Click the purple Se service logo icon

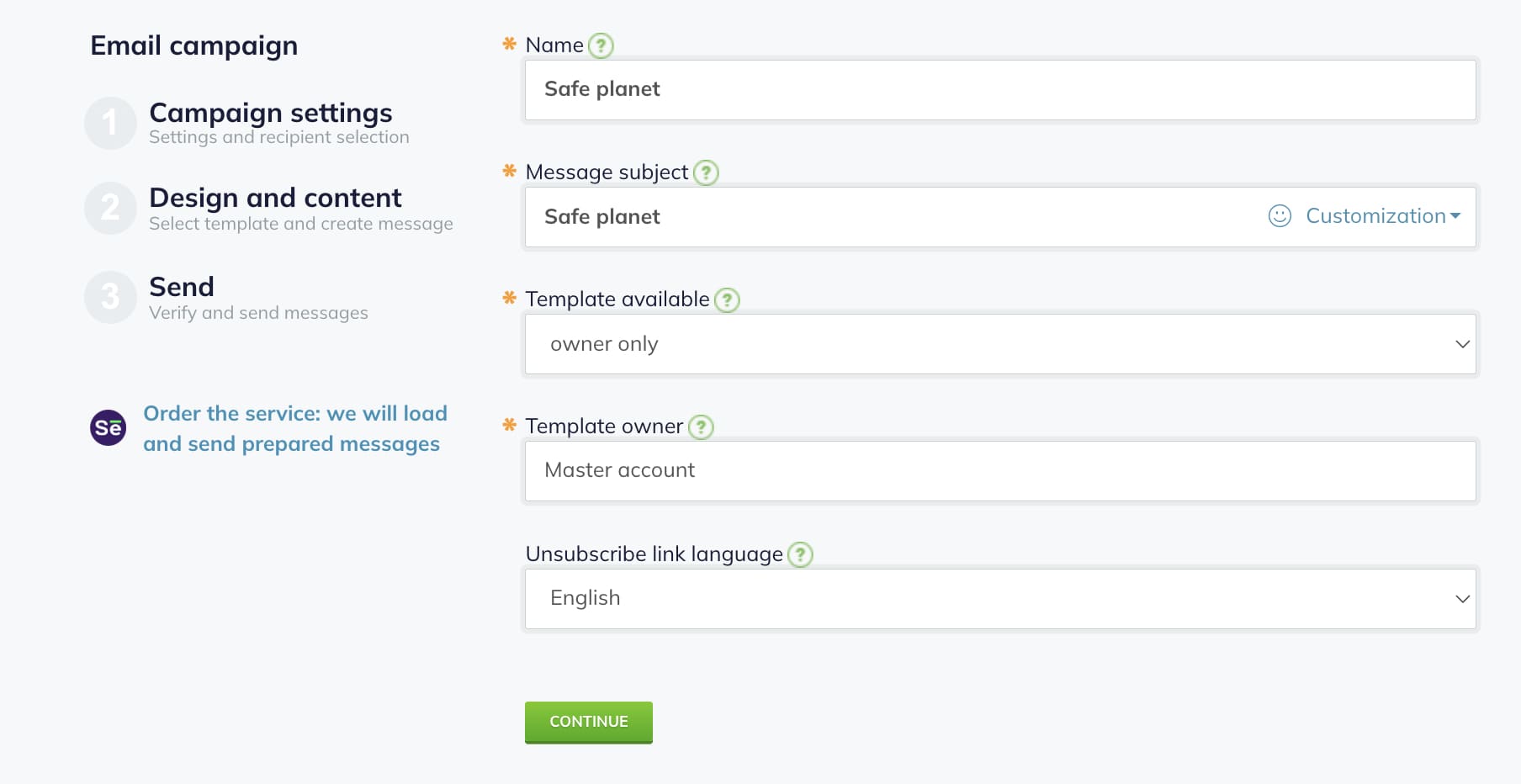(109, 428)
